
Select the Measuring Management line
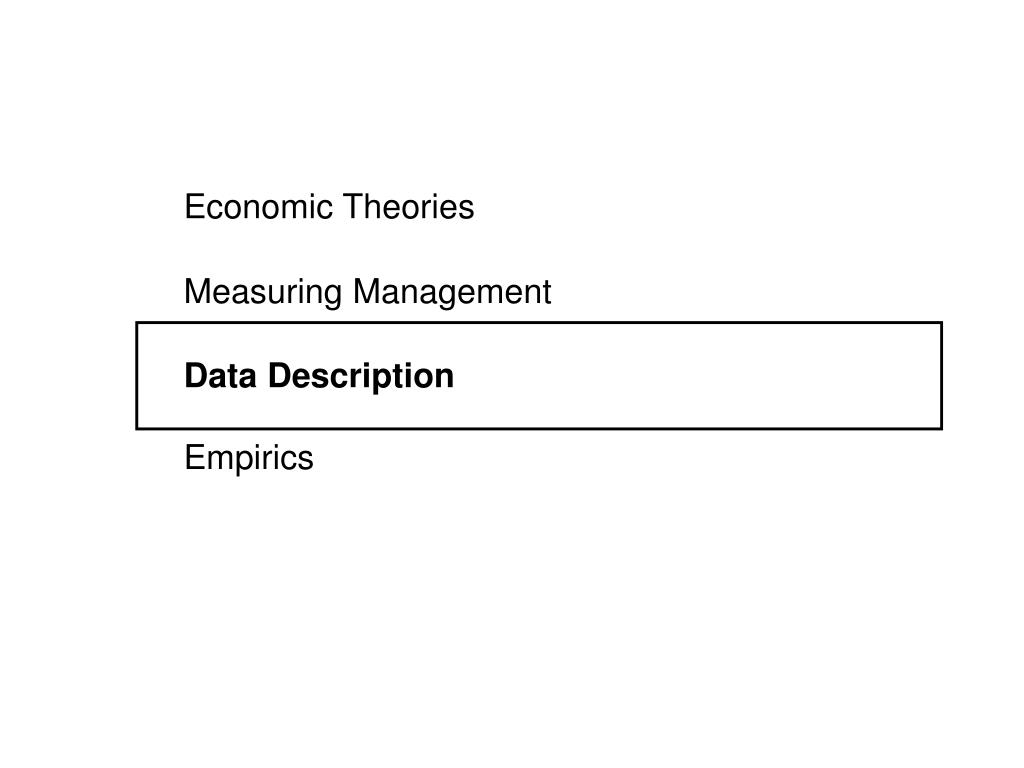[x=368, y=293]
